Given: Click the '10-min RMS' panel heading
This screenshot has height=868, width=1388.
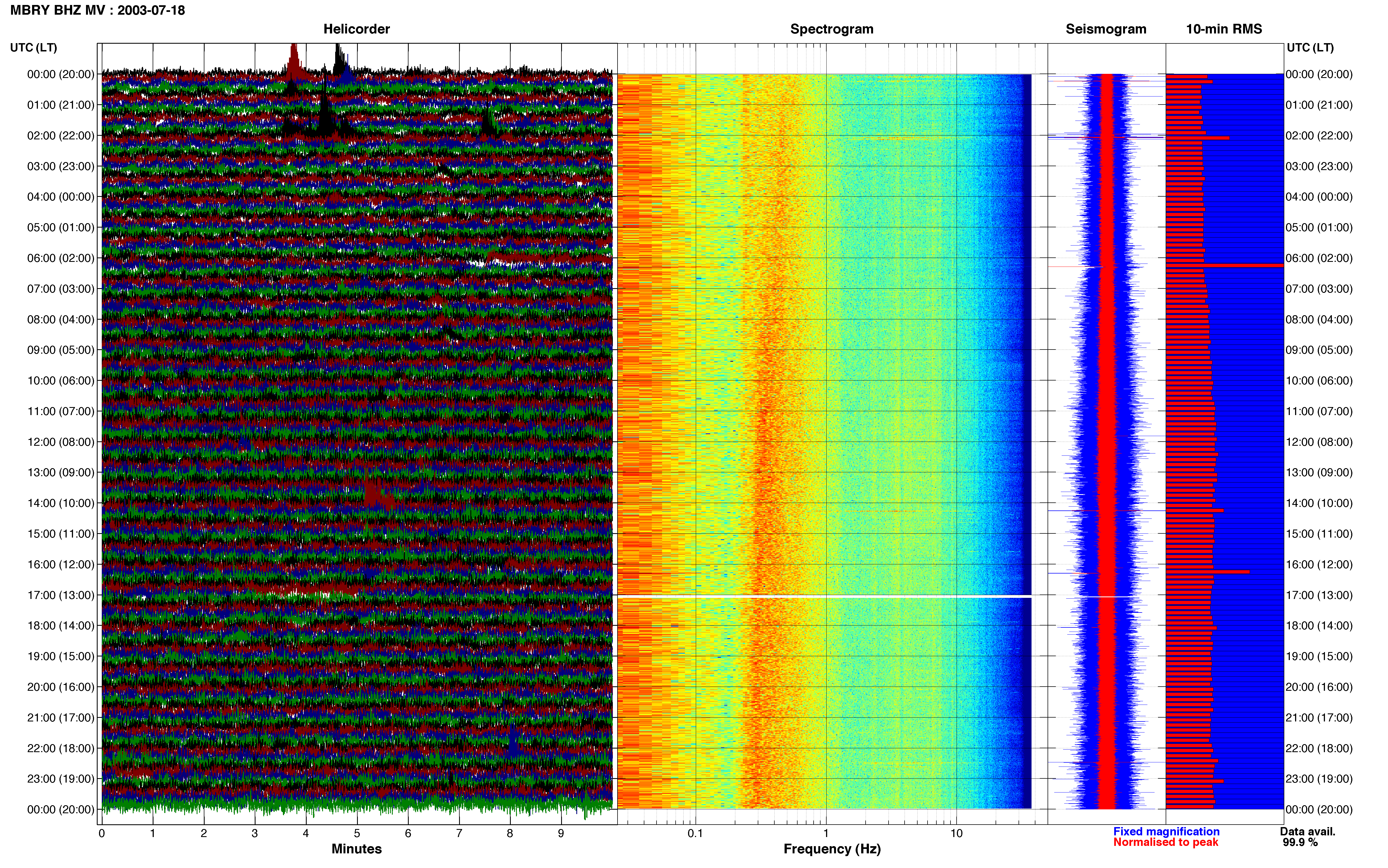Looking at the screenshot, I should click(1224, 29).
